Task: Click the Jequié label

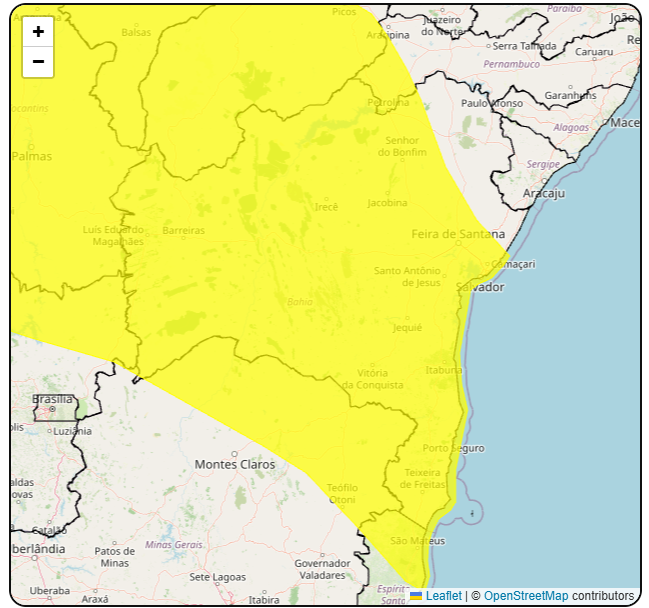Action: pyautogui.click(x=407, y=328)
